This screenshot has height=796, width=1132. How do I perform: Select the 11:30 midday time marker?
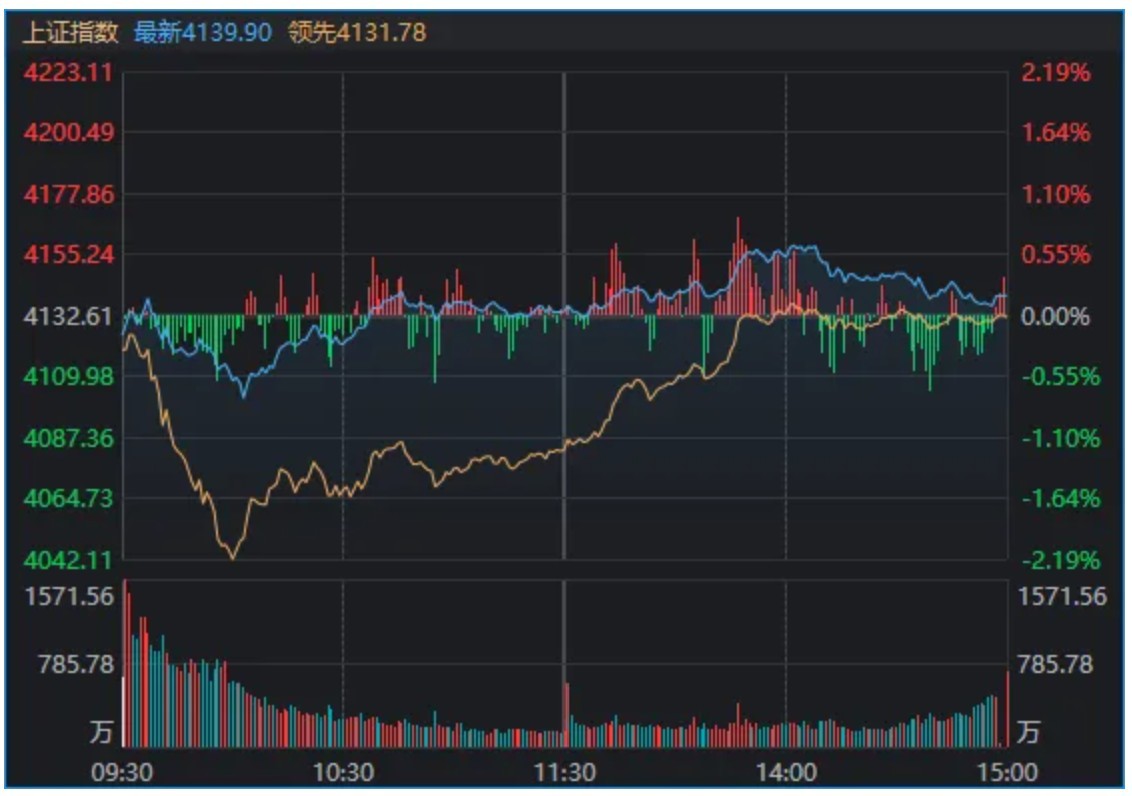tap(565, 772)
